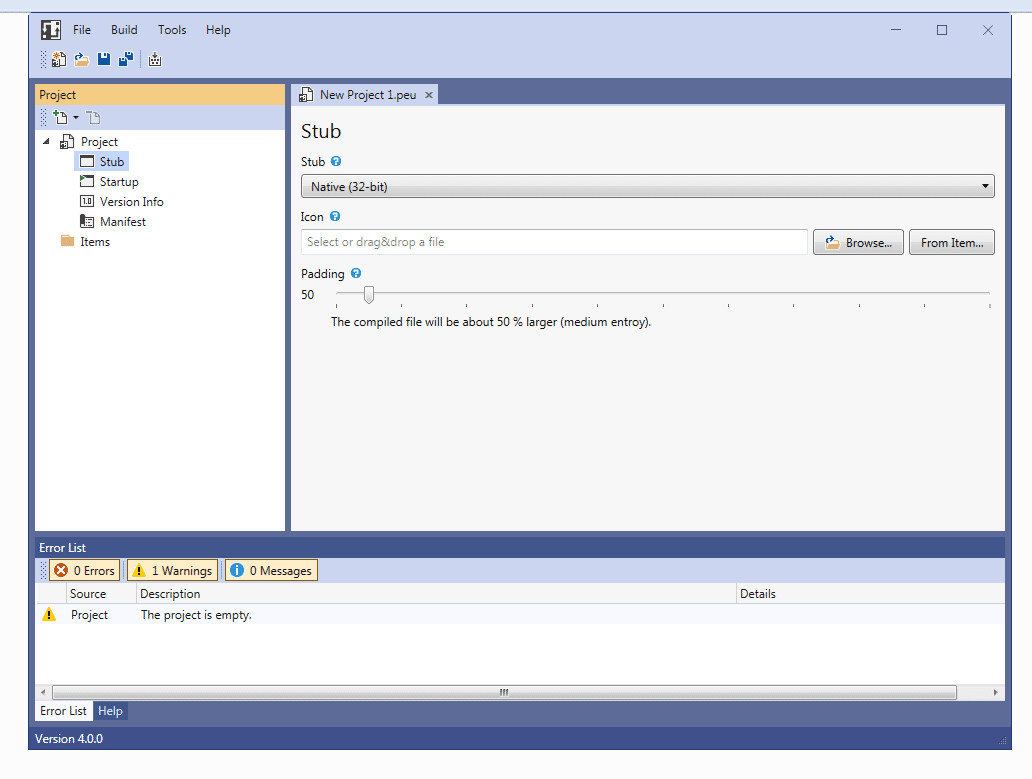
Task: Start a build using the build toolbar icon
Action: tap(155, 59)
